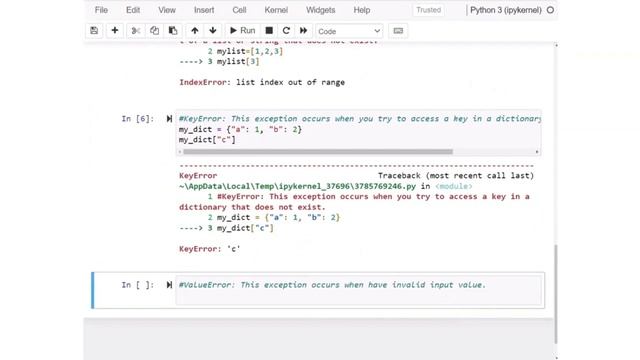Open the Edit menu
640x360 pixels.
click(x=133, y=10)
